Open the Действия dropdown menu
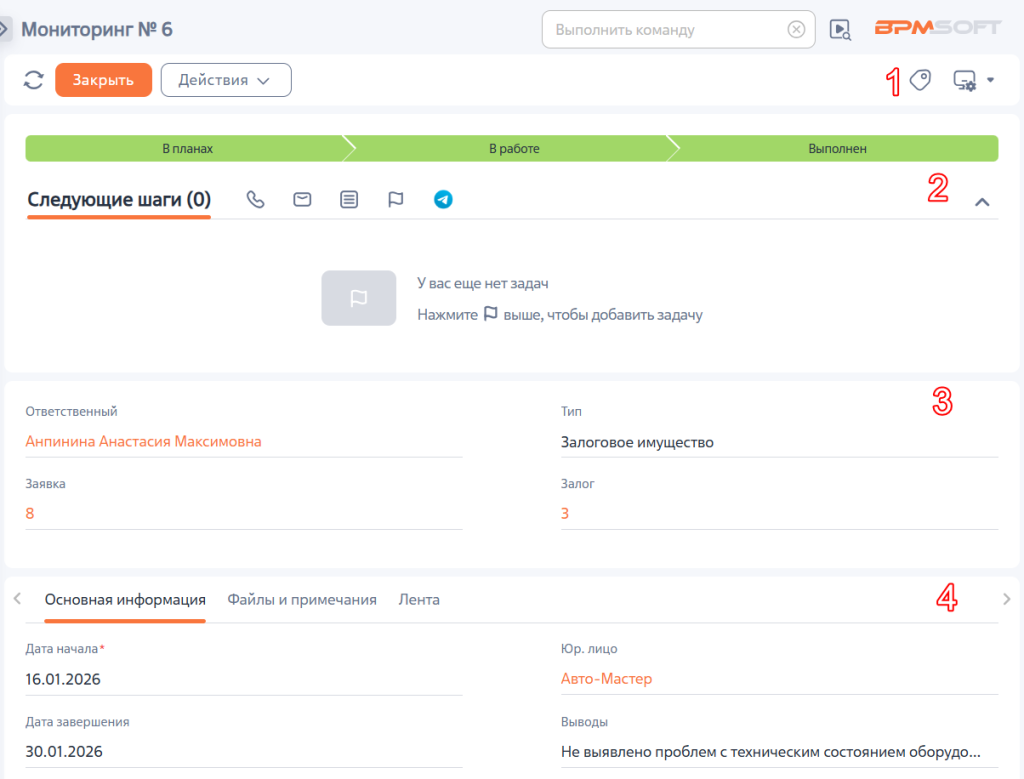 (226, 80)
